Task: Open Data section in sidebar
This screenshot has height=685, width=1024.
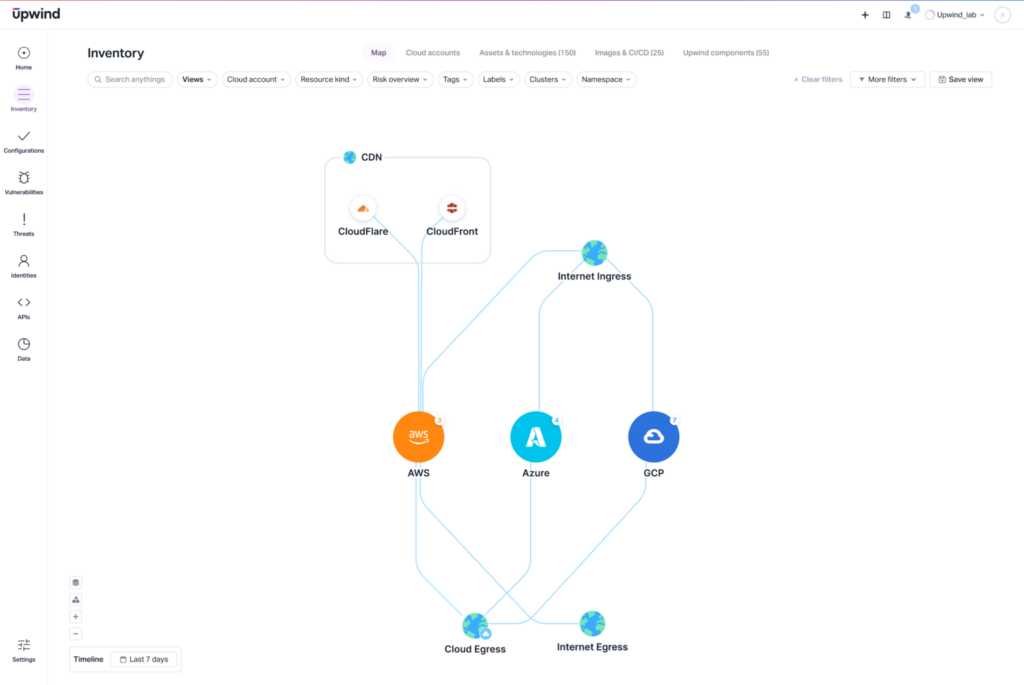Action: click(x=24, y=349)
